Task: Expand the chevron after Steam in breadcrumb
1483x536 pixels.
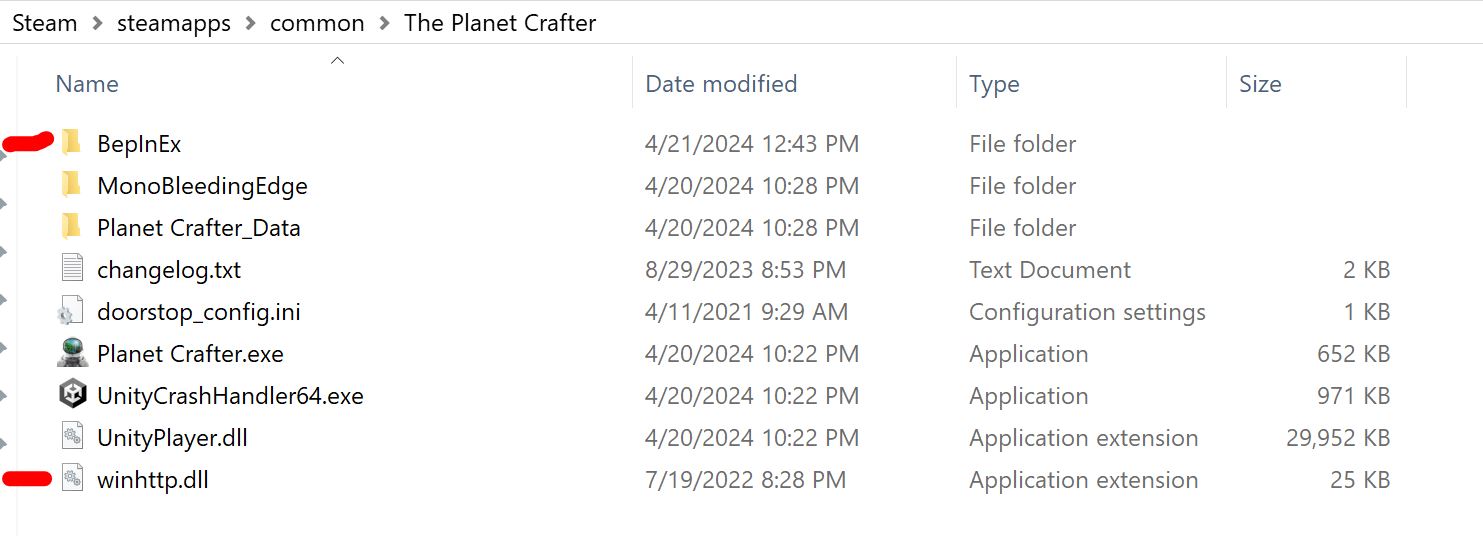Action: pyautogui.click(x=97, y=23)
